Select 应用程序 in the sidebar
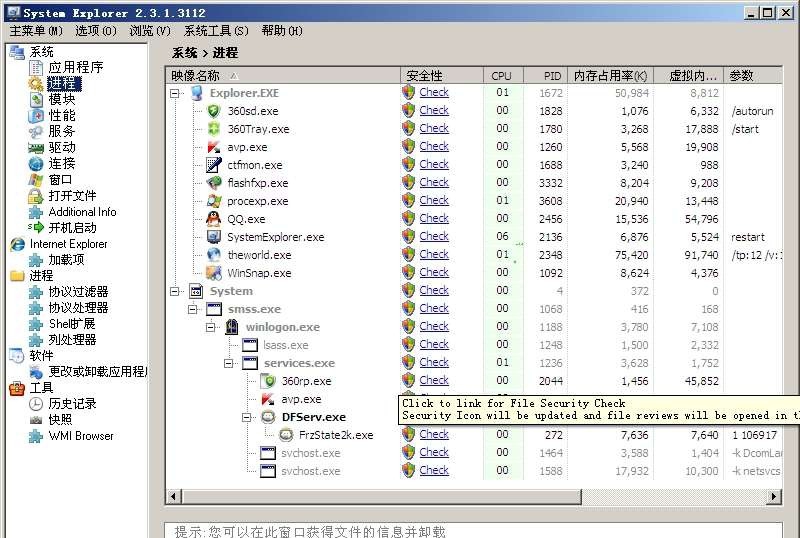Screen dimensions: 800x538 coord(76,67)
